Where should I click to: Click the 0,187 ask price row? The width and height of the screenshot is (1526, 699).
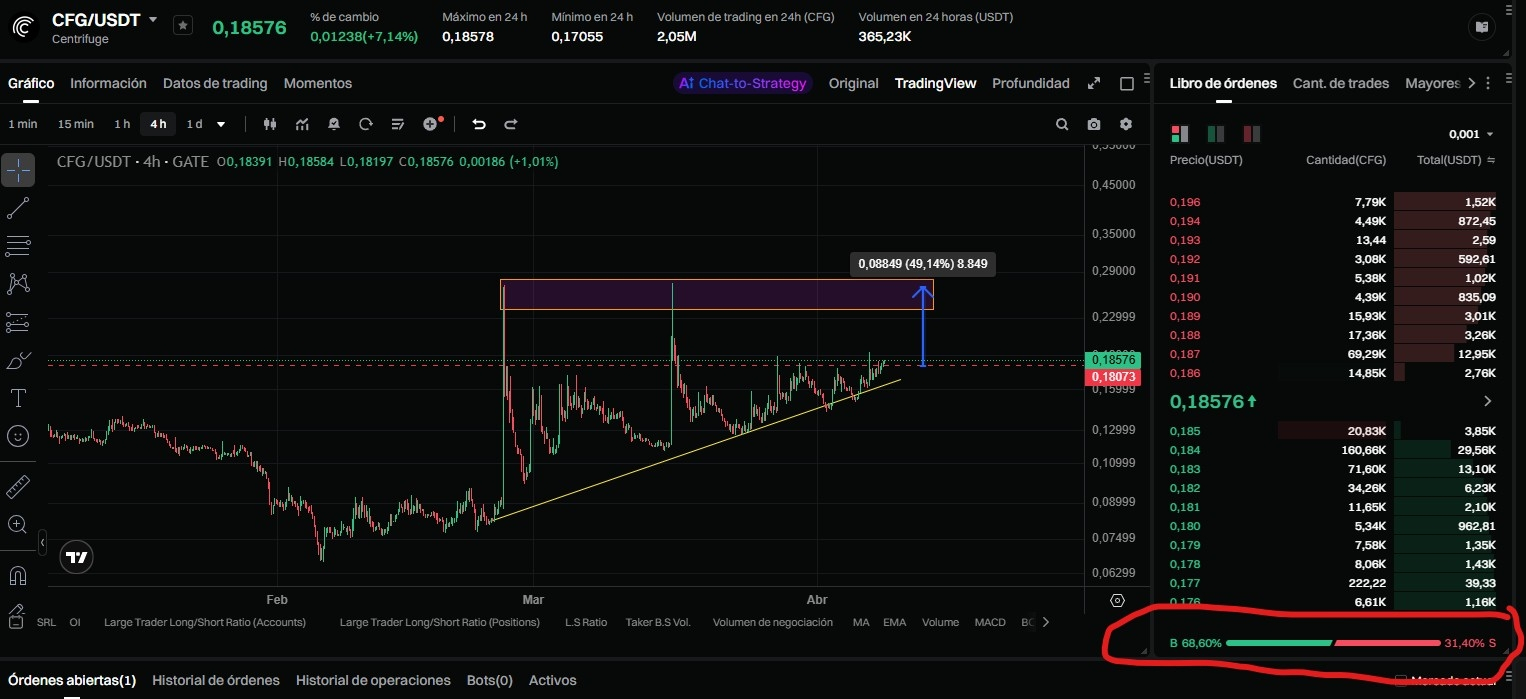[1333, 354]
